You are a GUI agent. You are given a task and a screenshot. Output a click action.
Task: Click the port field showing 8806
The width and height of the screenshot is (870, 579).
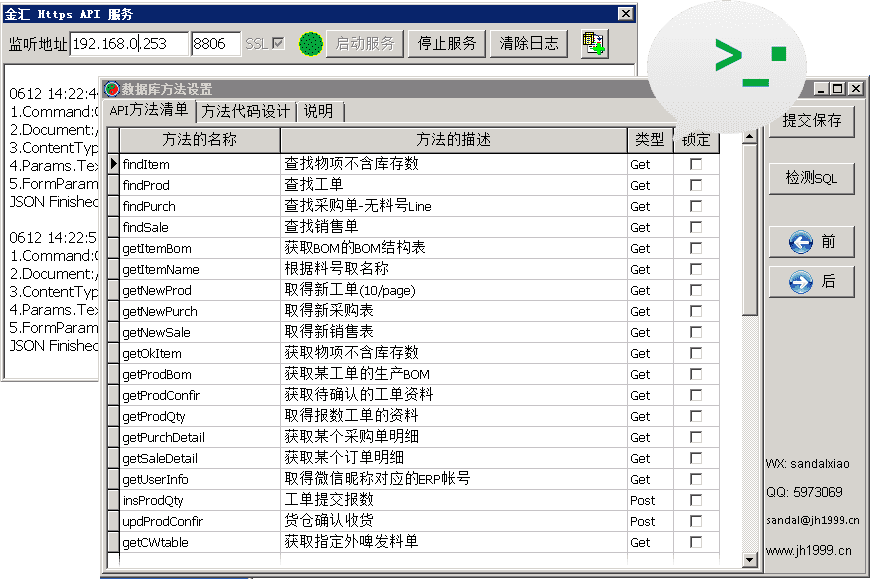215,44
